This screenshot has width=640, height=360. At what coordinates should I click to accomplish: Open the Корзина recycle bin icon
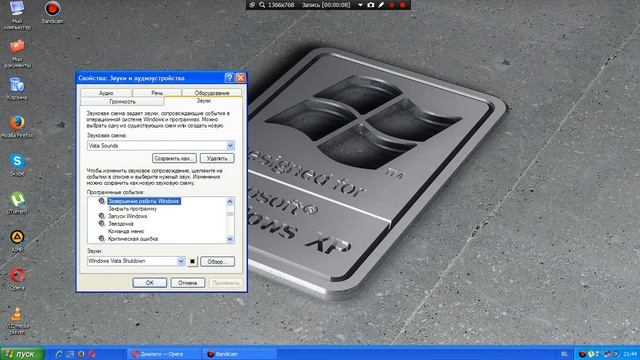pyautogui.click(x=17, y=89)
